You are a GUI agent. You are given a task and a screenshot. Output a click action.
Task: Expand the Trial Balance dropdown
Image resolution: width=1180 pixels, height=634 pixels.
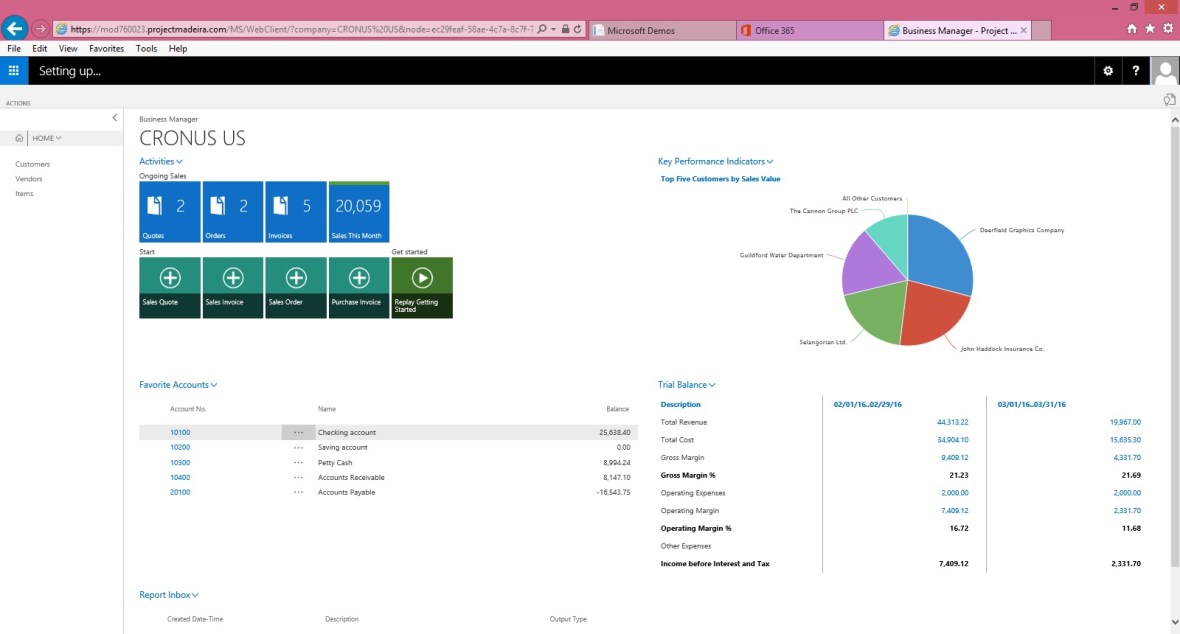(686, 385)
